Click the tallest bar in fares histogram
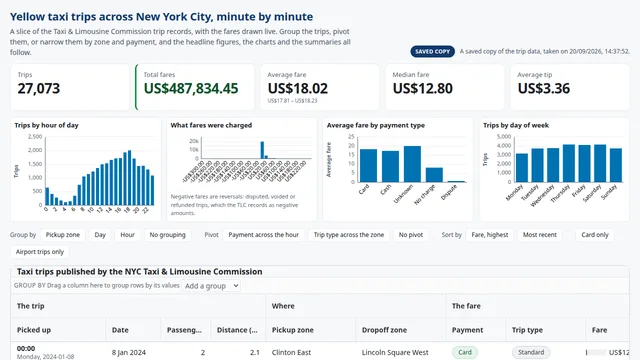 click(262, 150)
